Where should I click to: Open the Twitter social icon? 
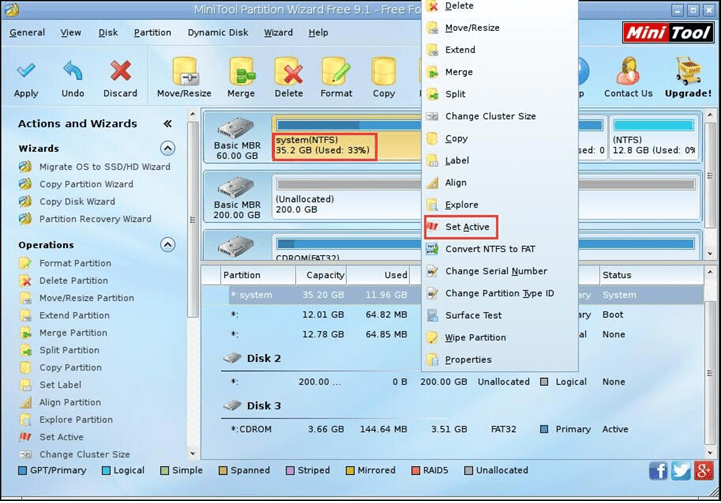tap(681, 471)
